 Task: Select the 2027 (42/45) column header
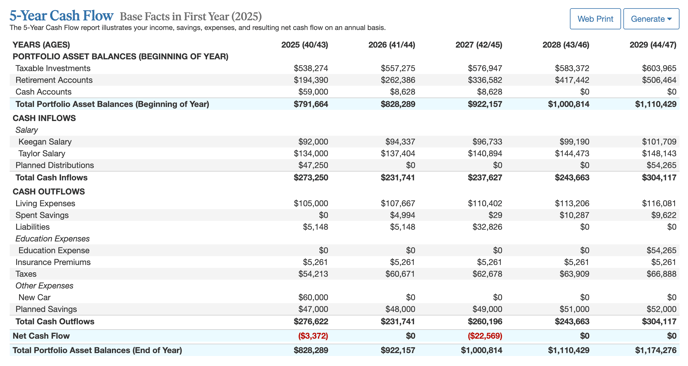[479, 45]
